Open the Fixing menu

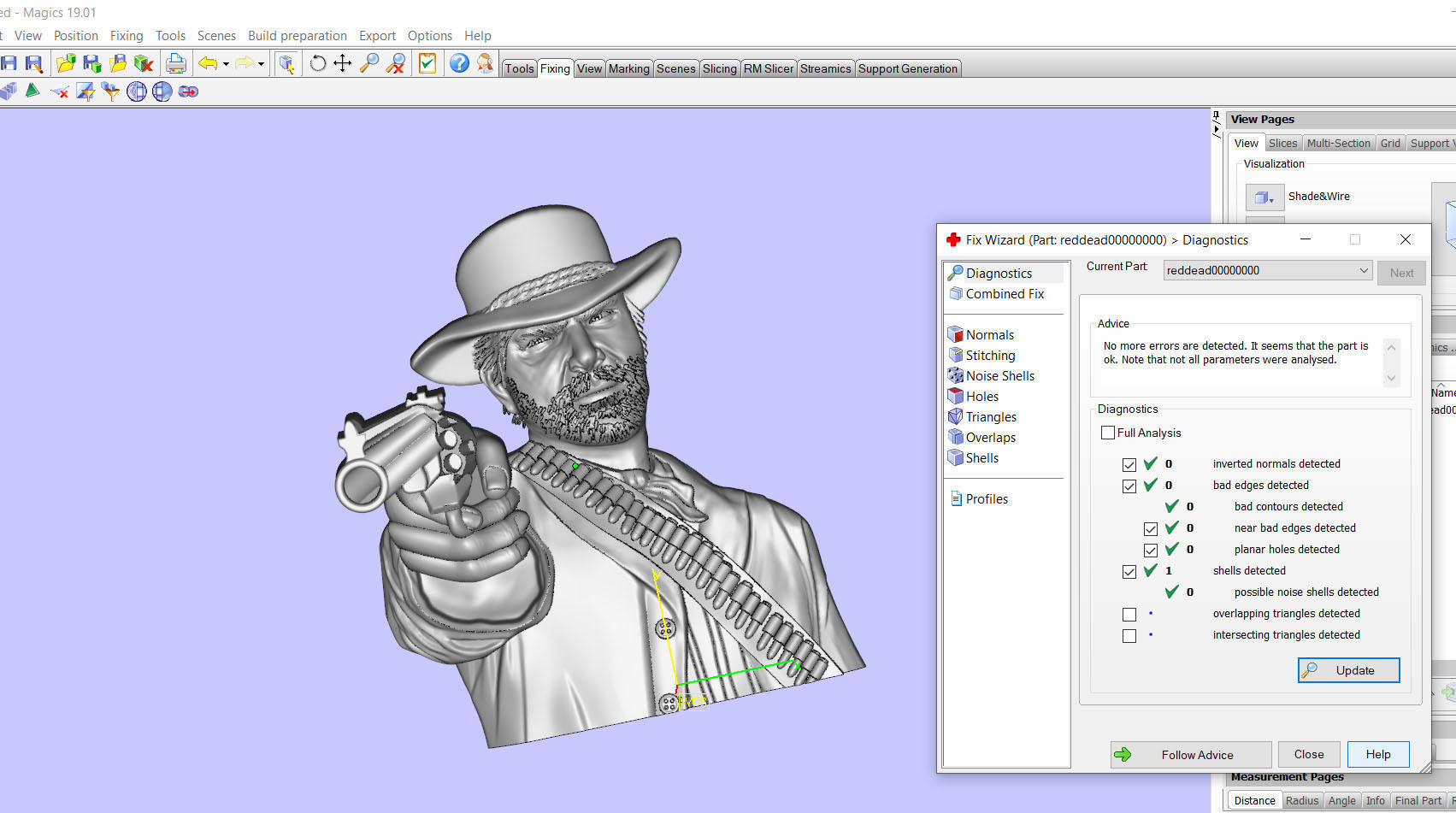coord(127,35)
